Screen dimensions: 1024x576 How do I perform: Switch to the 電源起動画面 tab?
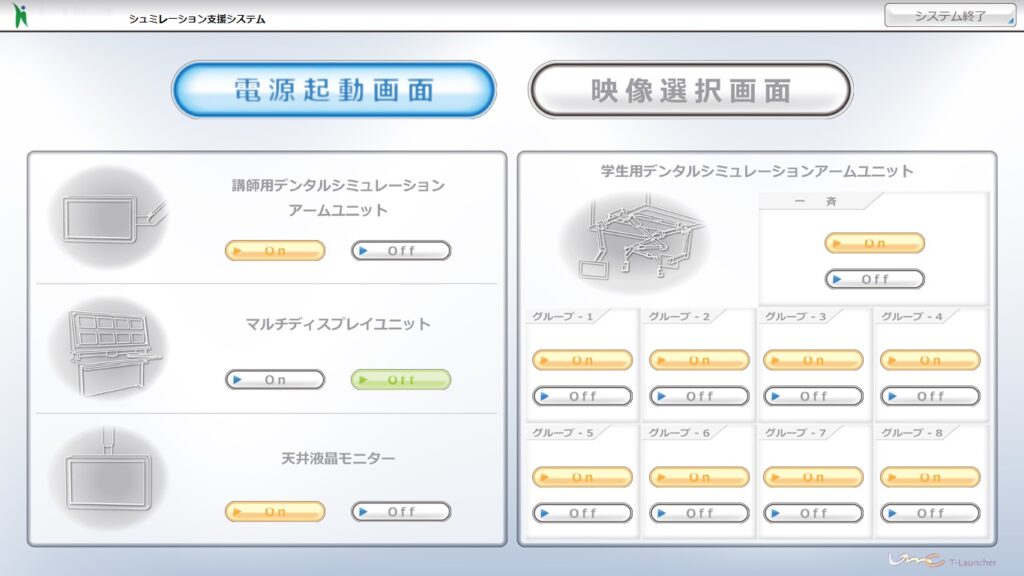tap(334, 90)
